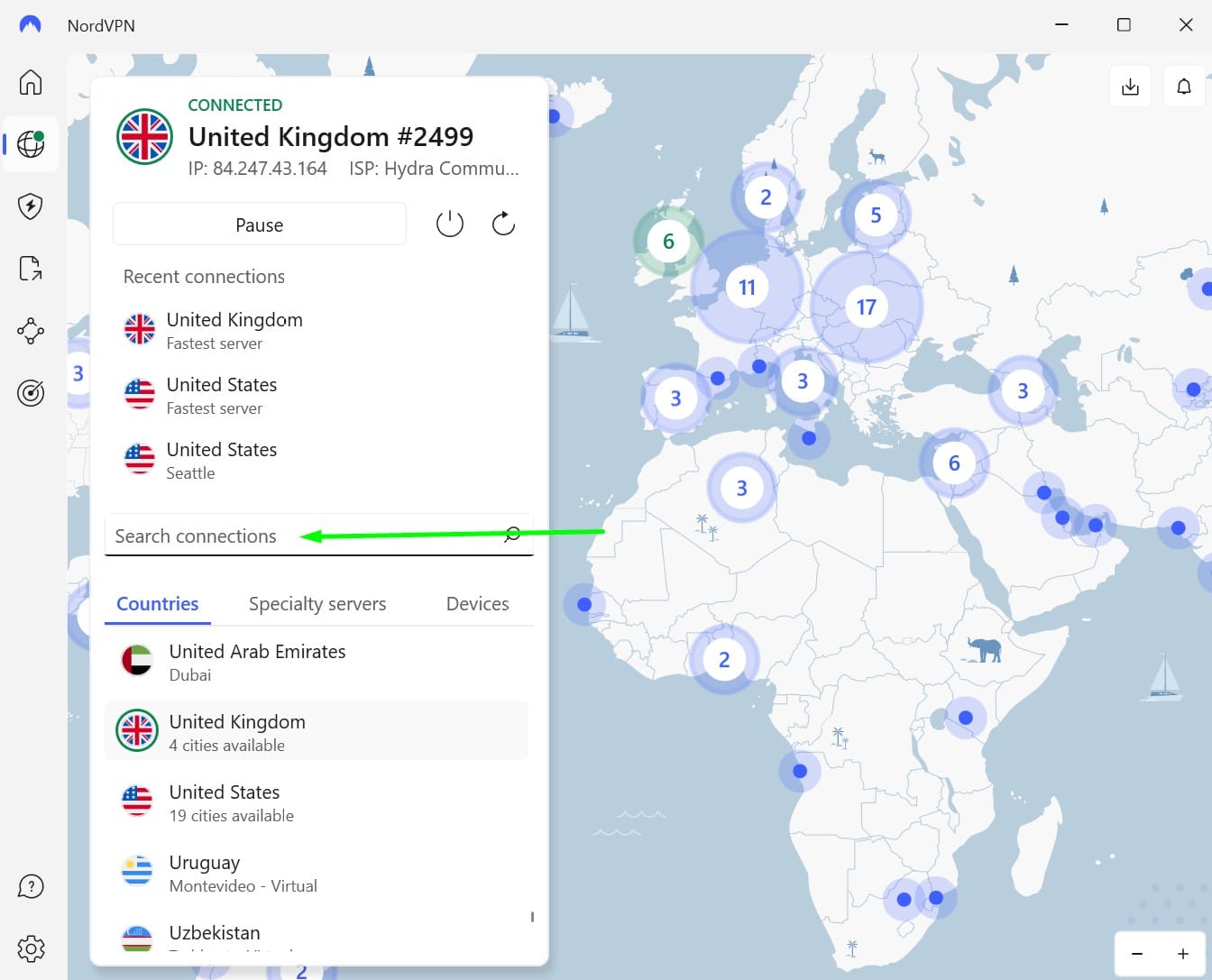Click the 3 cluster over North Africa
Screen dimensions: 1212x980
pos(741,489)
